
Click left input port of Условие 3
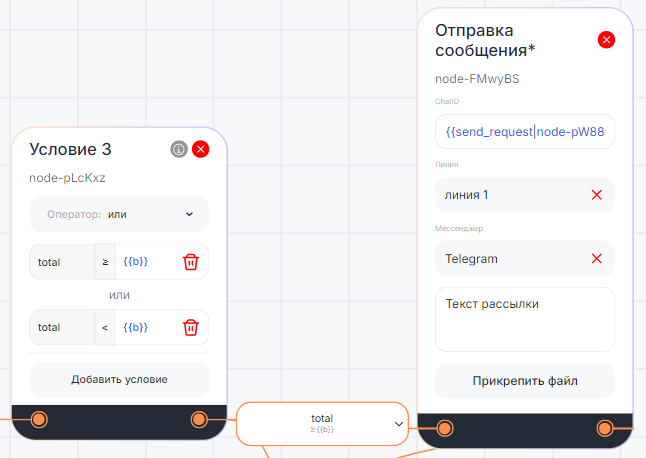40,419
